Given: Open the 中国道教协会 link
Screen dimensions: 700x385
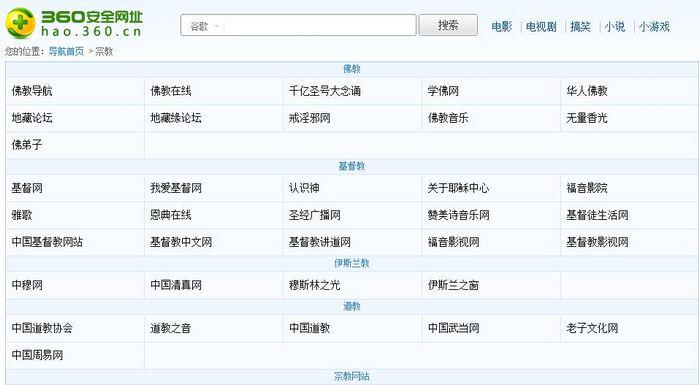Looking at the screenshot, I should click(x=42, y=328).
